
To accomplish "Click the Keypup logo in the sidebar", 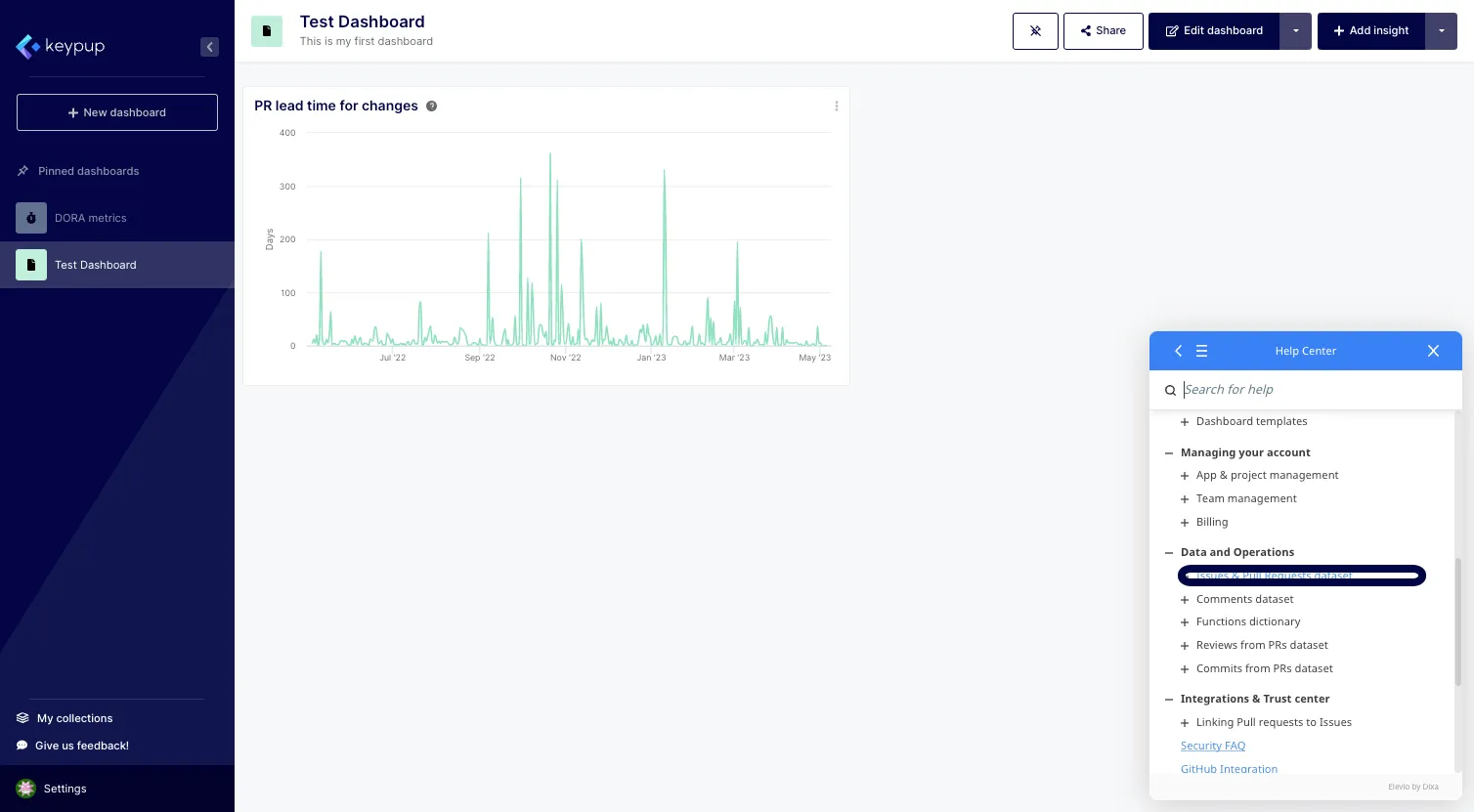I will point(60,46).
